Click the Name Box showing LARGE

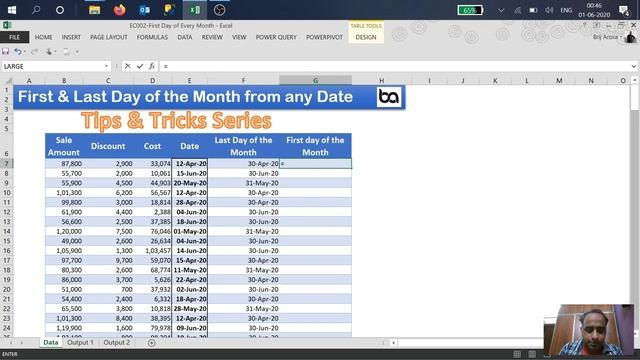point(52,66)
